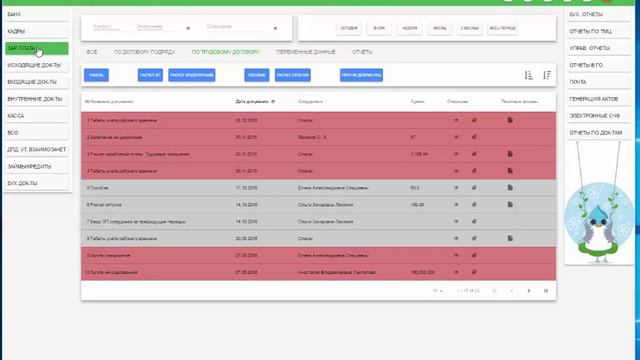The height and width of the screenshot is (360, 640).
Task: Click the start date input field
Action: [x=107, y=27]
